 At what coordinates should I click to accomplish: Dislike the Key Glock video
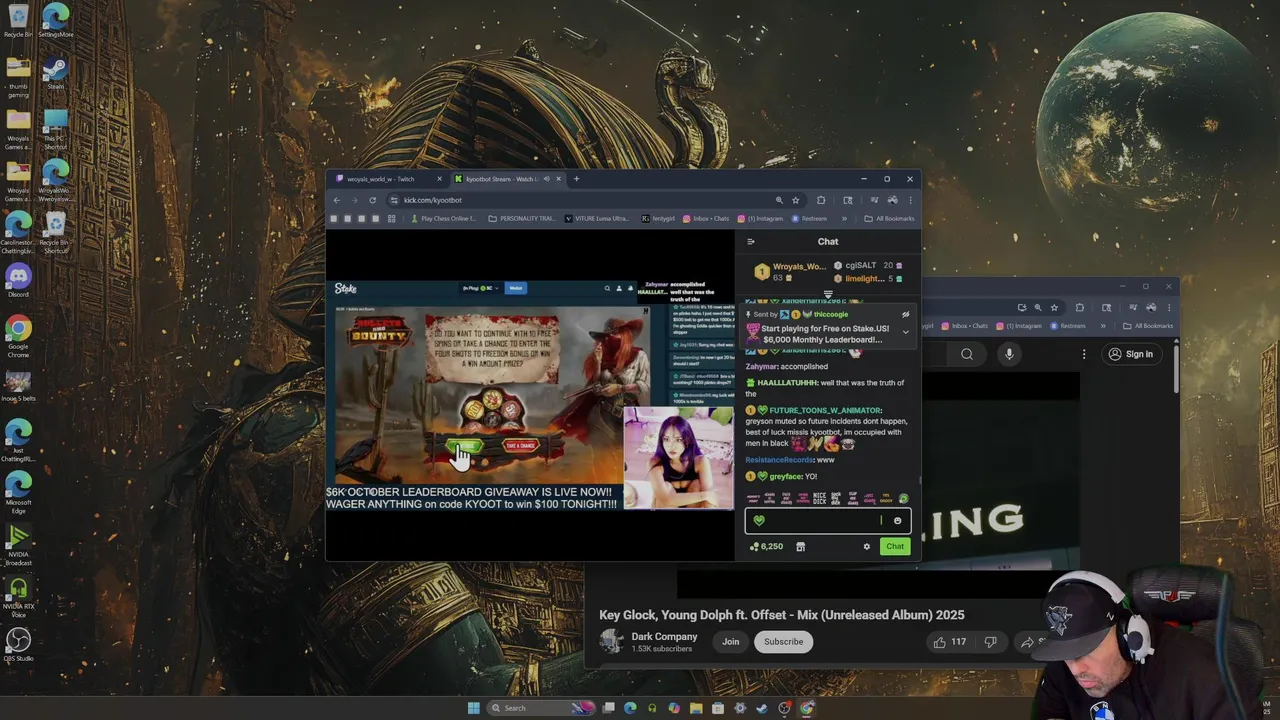click(x=991, y=642)
